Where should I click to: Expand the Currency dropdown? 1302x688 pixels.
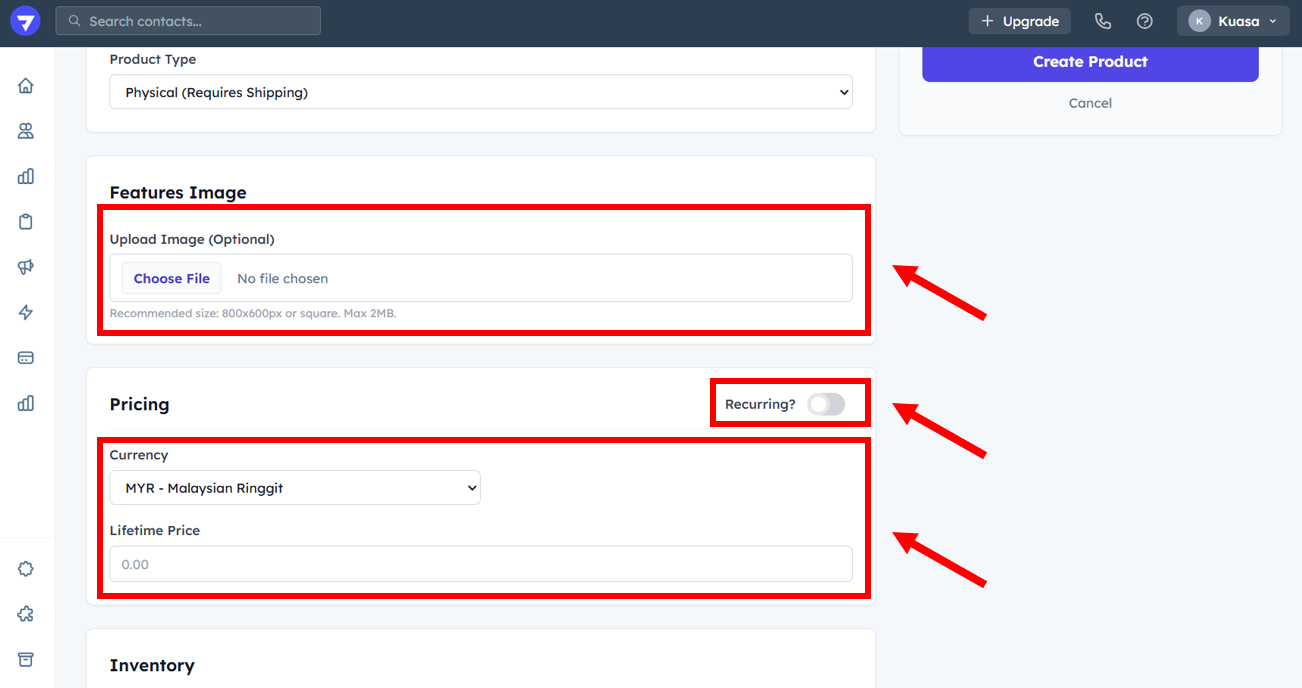pyautogui.click(x=295, y=488)
